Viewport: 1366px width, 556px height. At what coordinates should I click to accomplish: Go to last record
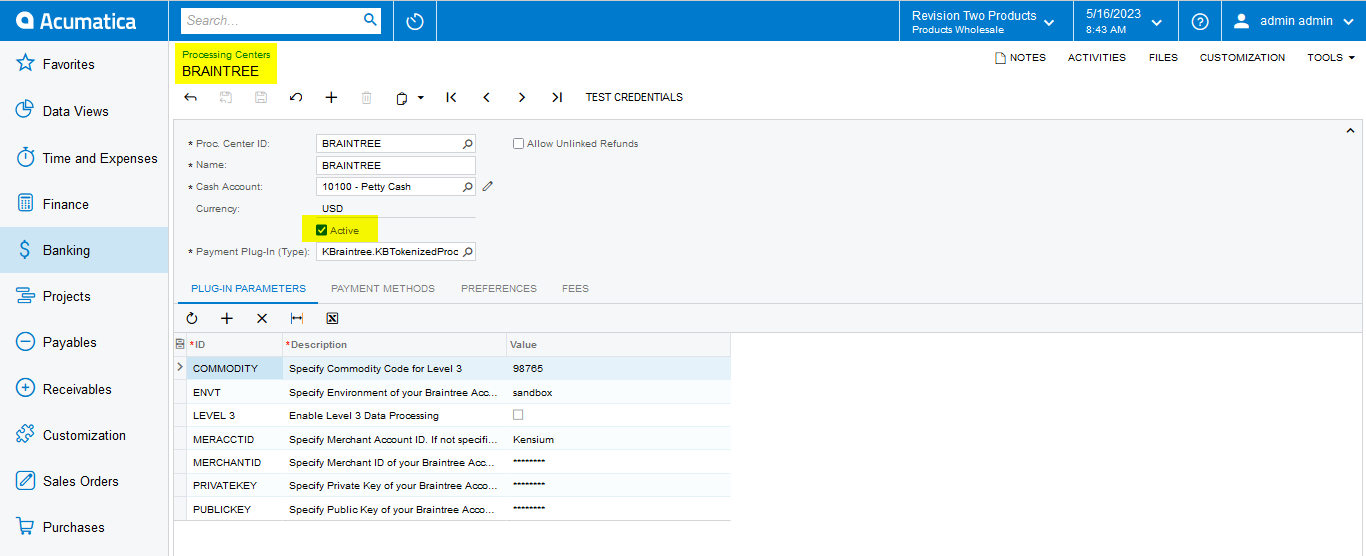[557, 97]
